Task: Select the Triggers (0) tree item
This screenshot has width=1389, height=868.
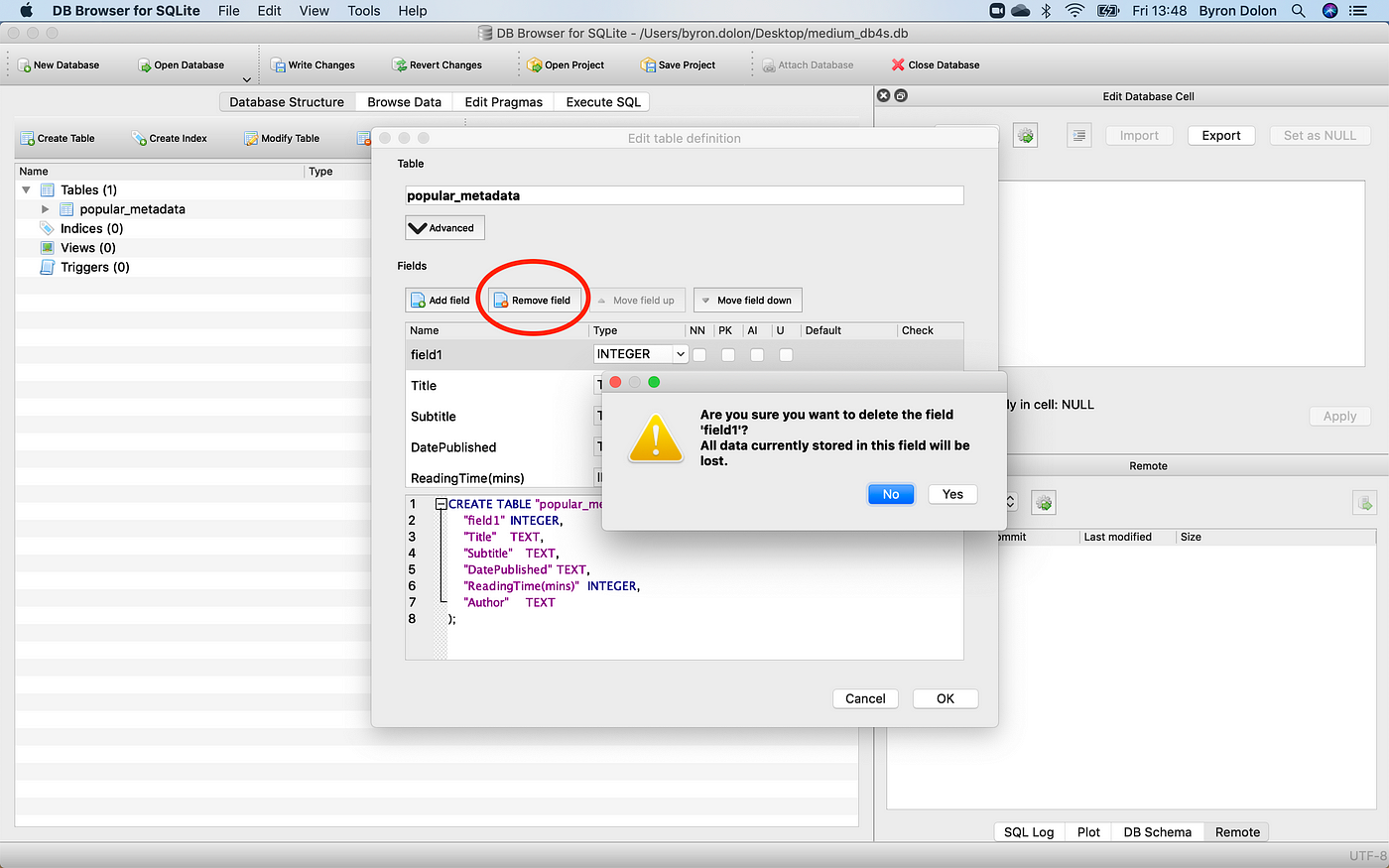Action: [94, 267]
